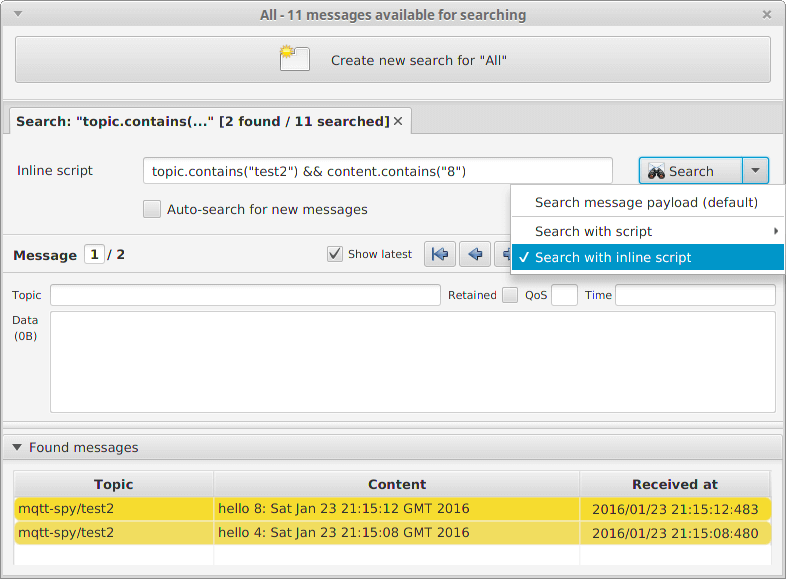Image resolution: width=786 pixels, height=579 pixels.
Task: Click the Inline script input field
Action: (377, 171)
